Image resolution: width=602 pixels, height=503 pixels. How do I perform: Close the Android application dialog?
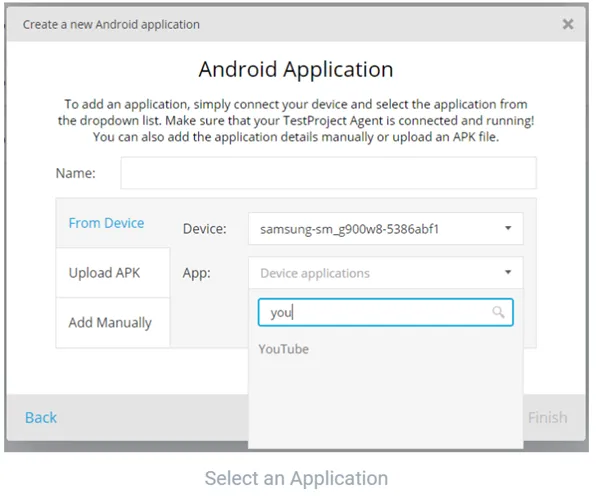[568, 24]
